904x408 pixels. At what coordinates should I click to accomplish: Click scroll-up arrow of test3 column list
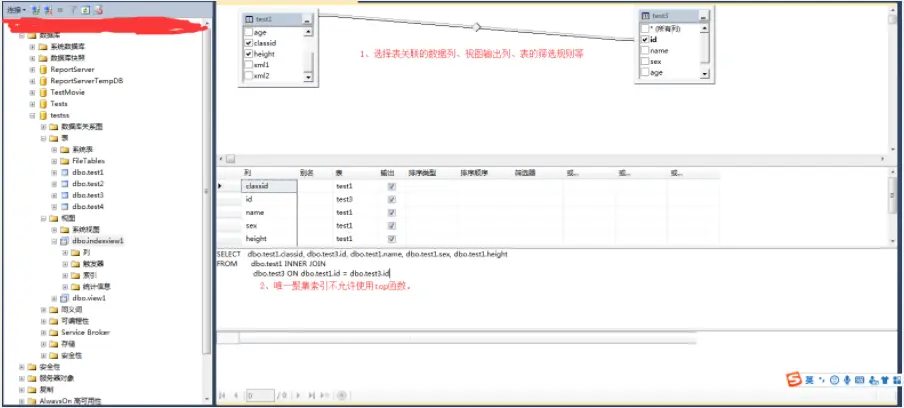point(705,28)
